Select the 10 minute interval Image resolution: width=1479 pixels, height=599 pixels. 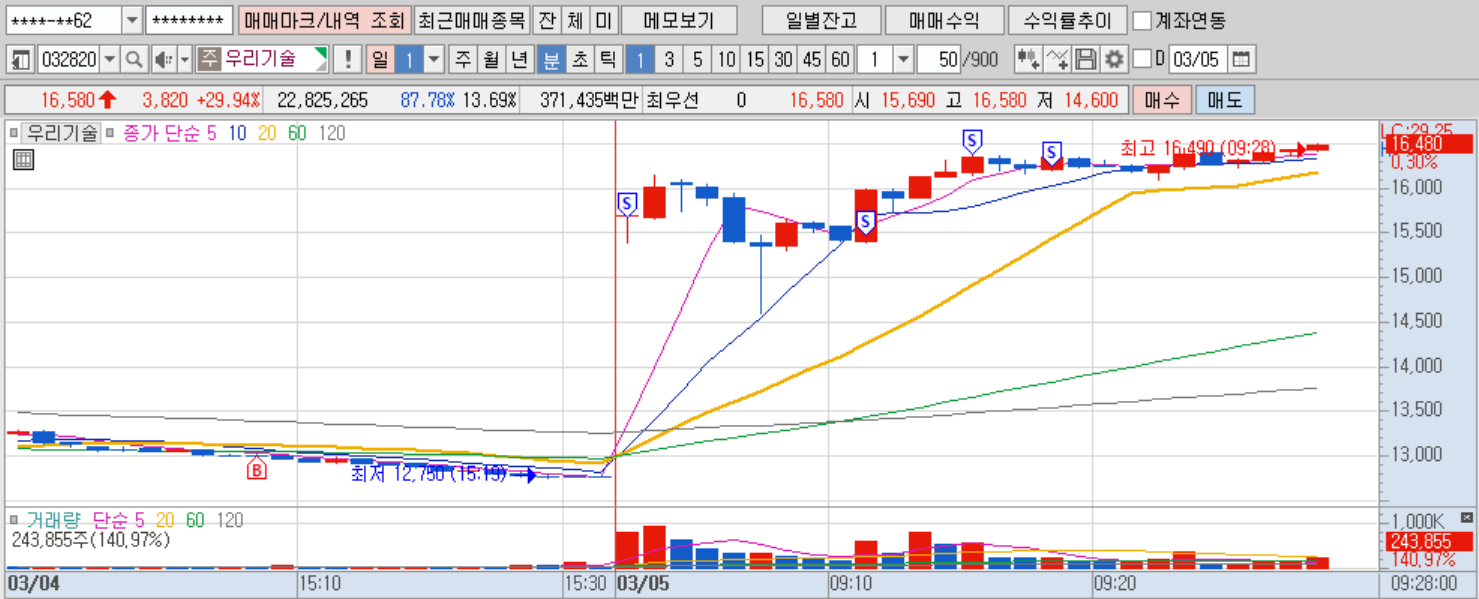[x=727, y=60]
